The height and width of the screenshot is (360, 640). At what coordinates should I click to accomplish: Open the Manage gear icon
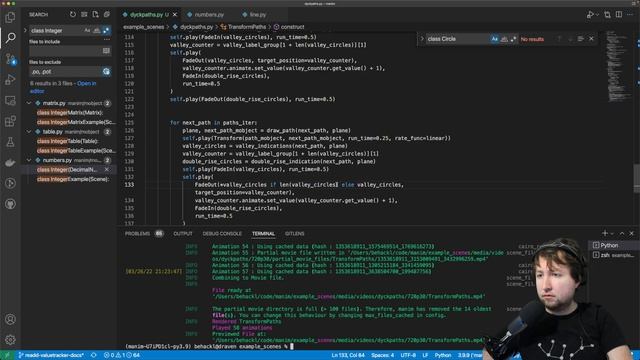pos(10,339)
